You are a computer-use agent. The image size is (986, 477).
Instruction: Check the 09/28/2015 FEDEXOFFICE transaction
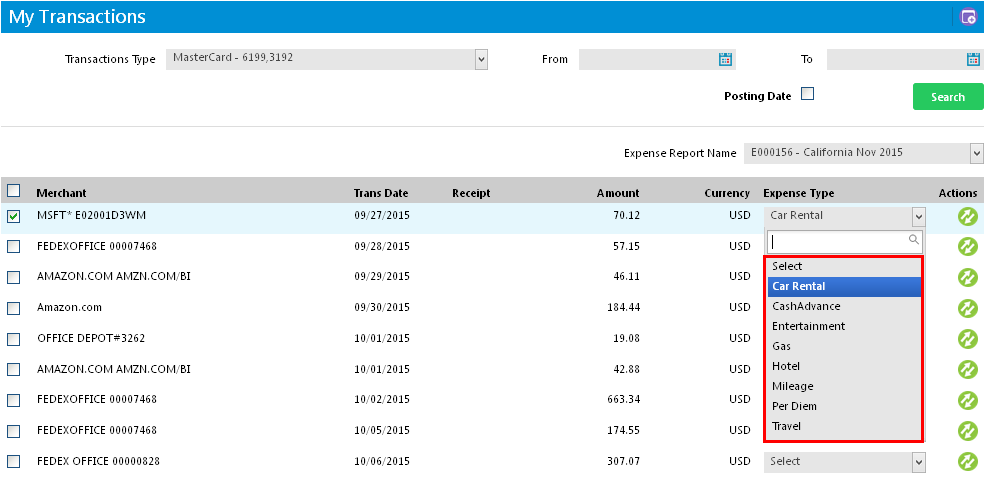[13, 246]
